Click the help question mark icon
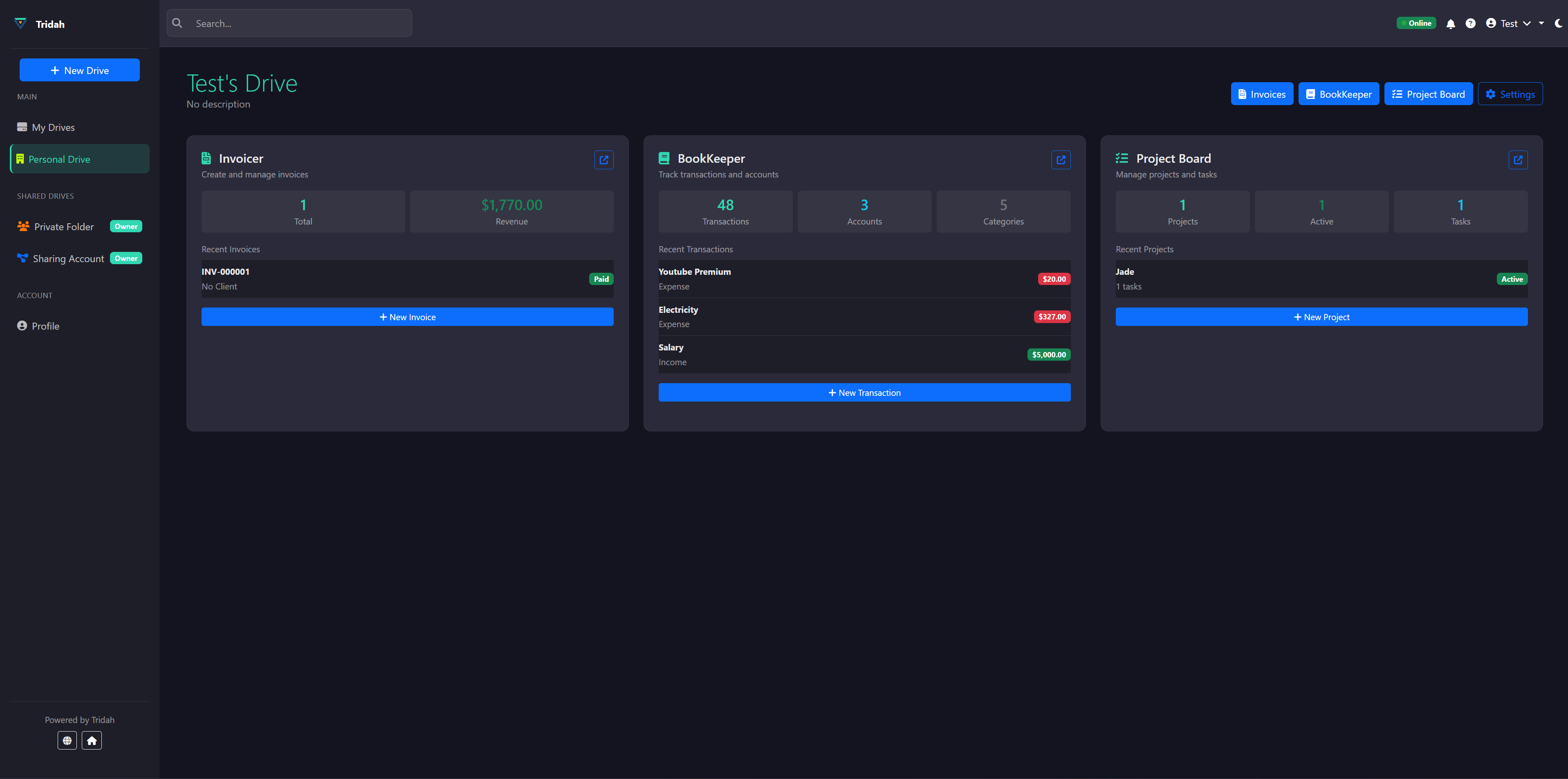Image resolution: width=1568 pixels, height=779 pixels. (x=1471, y=23)
